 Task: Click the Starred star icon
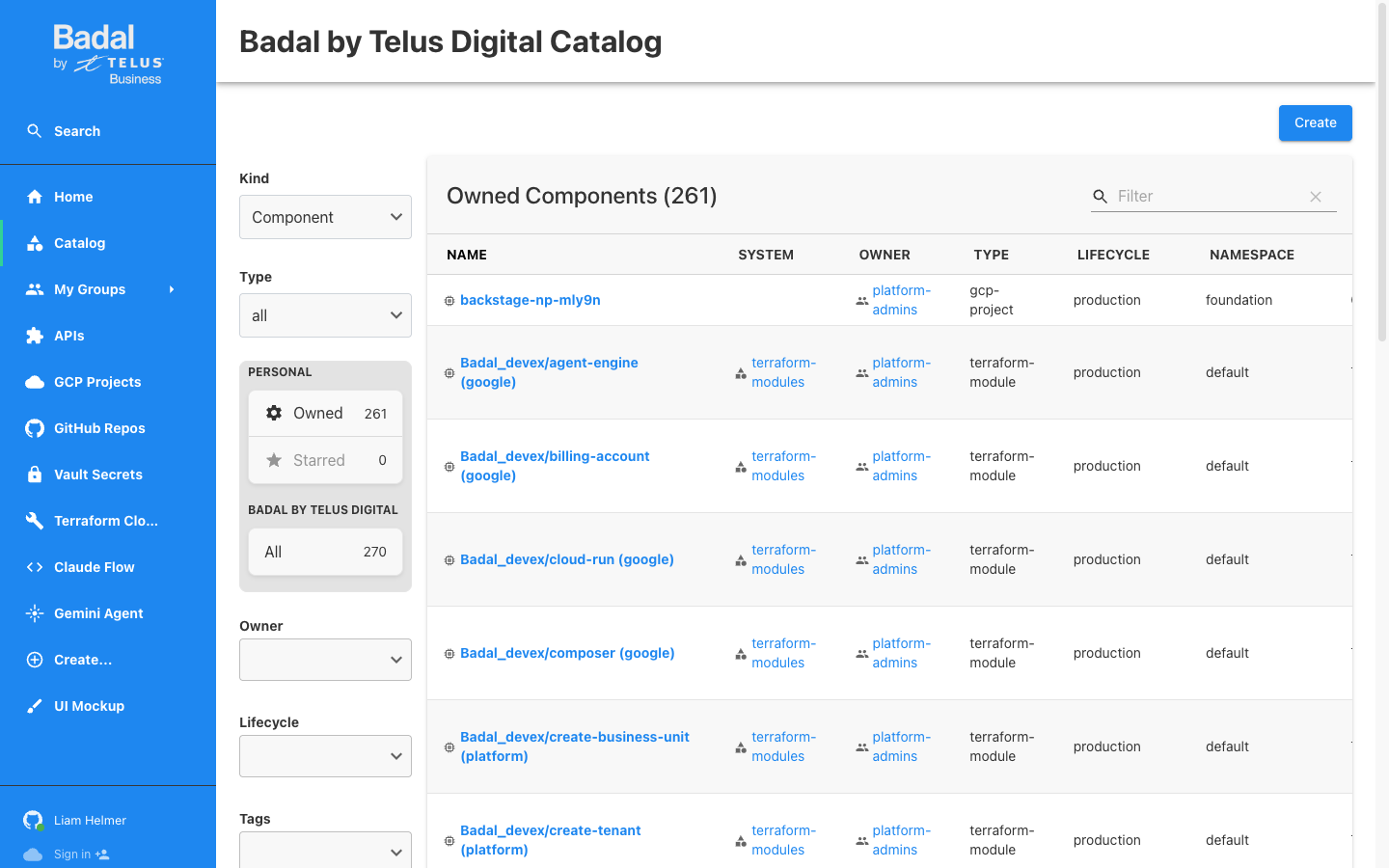[x=274, y=460]
